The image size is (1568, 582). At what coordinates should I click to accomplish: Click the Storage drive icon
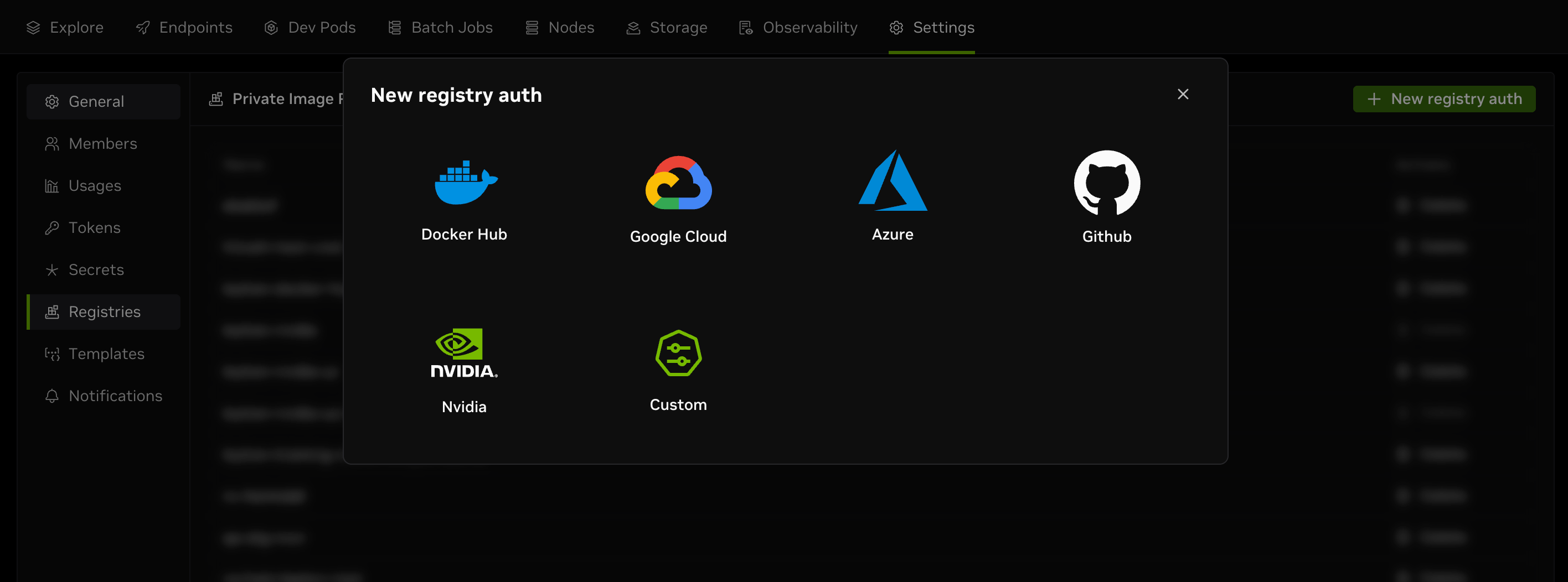633,28
